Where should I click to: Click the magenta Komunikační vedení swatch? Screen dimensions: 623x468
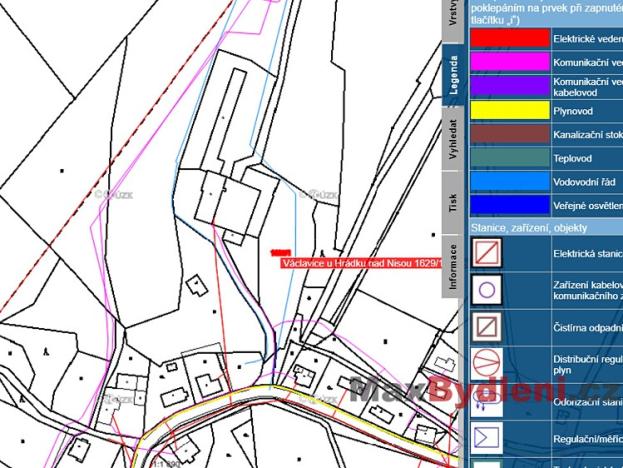tap(509, 62)
